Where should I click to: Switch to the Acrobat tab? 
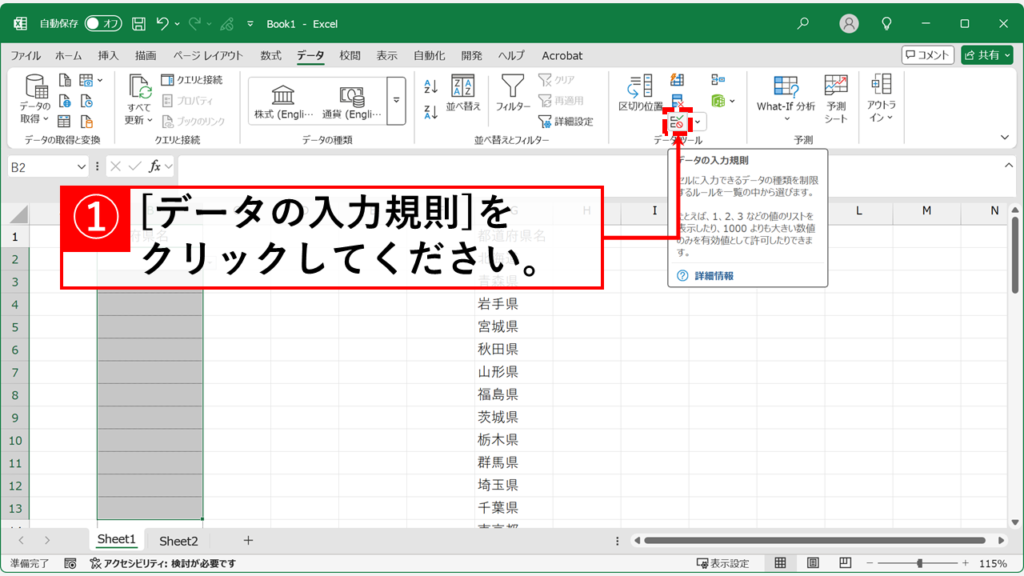[562, 56]
